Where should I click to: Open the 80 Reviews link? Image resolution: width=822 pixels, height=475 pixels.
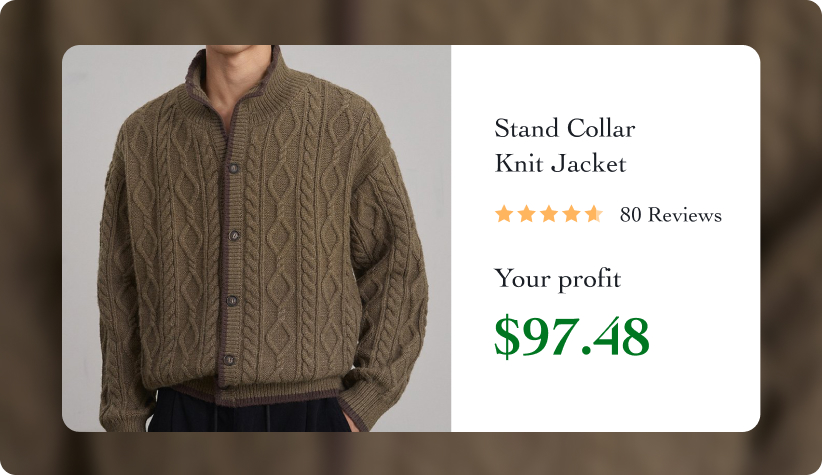point(670,215)
